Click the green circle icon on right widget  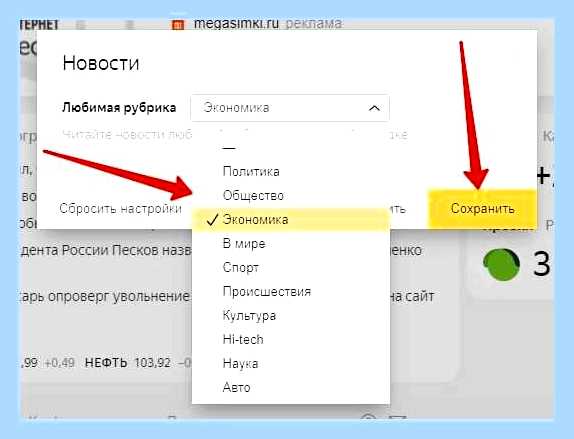(x=502, y=264)
